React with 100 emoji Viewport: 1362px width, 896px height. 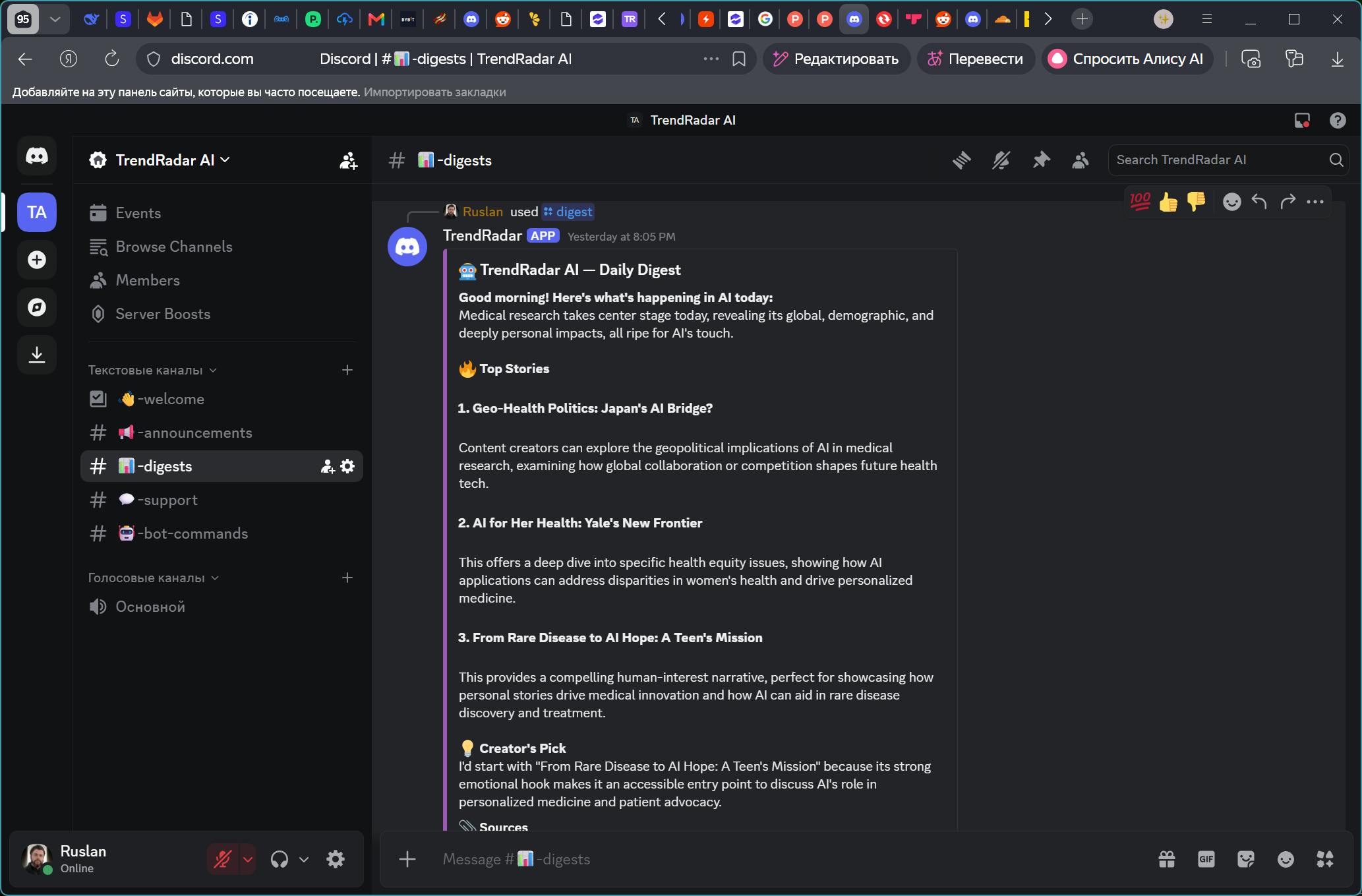(1140, 202)
